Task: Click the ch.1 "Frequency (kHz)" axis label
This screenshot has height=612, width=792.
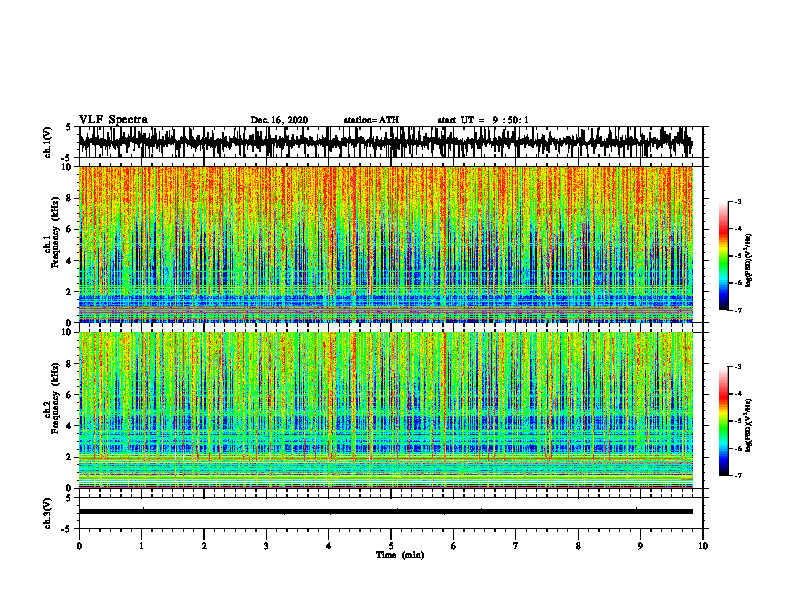Action: 56,232
